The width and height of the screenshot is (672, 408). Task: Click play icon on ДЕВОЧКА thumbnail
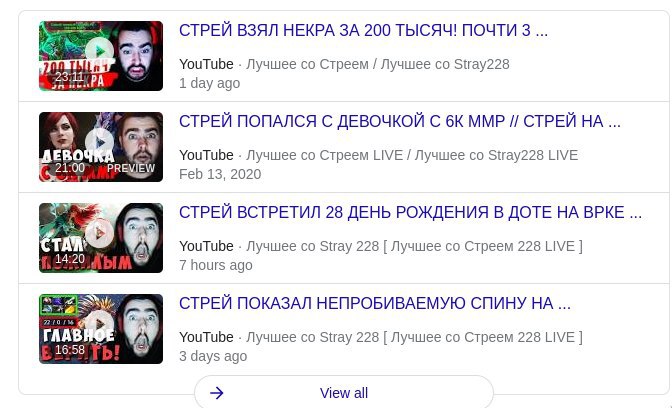(99, 143)
